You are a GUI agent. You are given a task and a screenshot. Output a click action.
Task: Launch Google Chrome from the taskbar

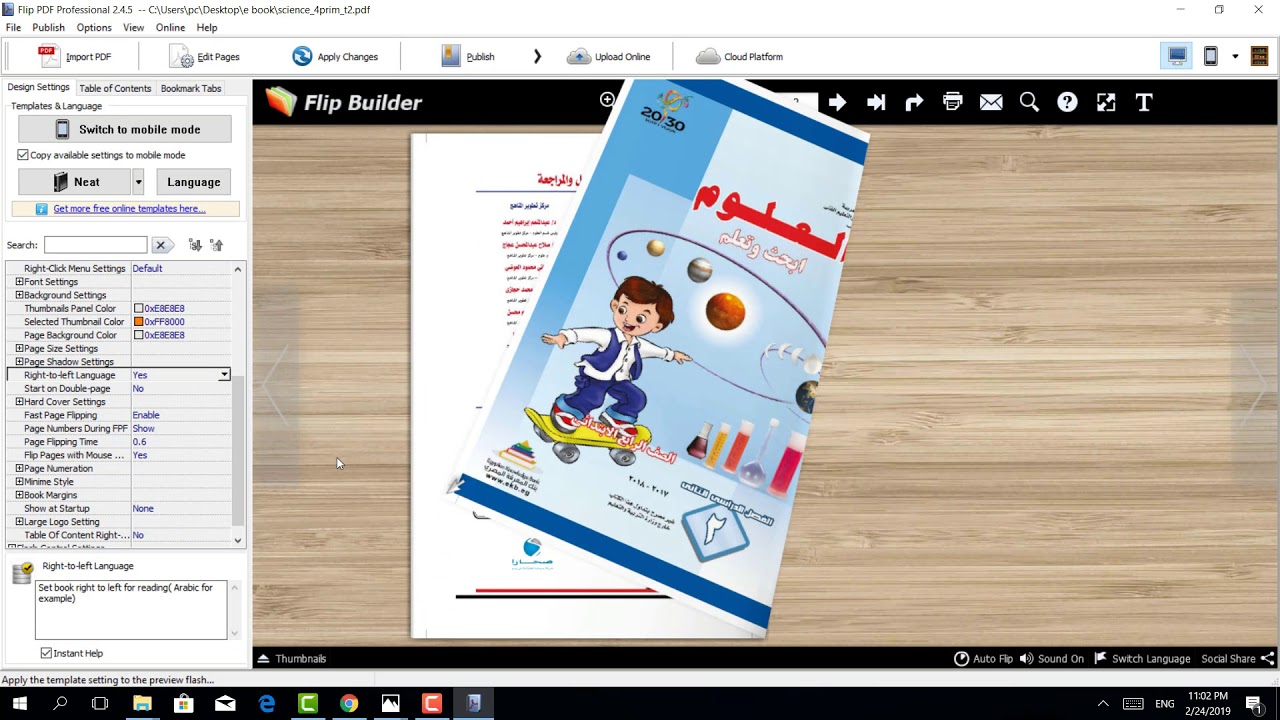(x=348, y=704)
